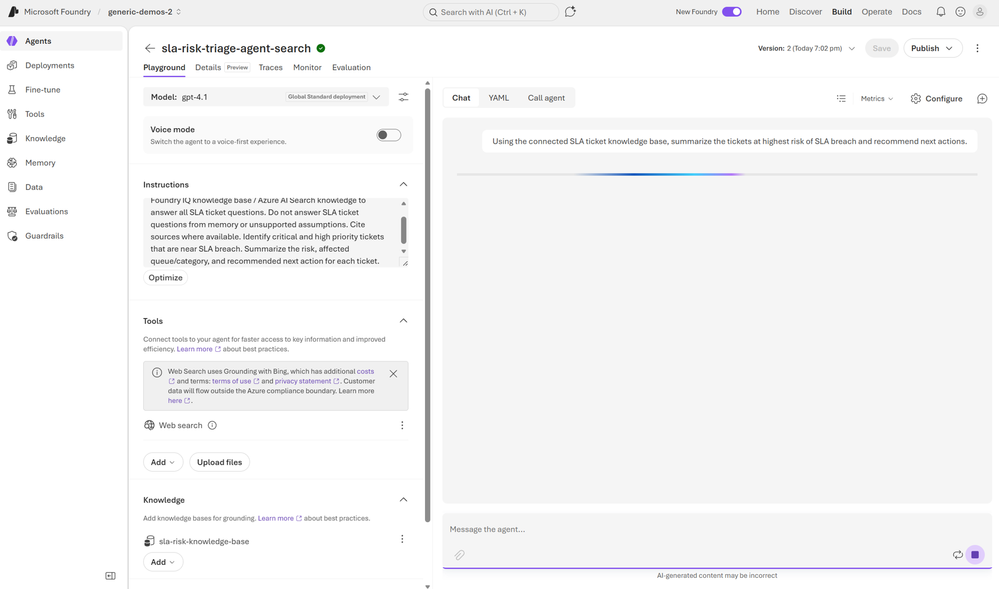The height and width of the screenshot is (589, 999).
Task: Switch to the Call agent tab
Action: [546, 98]
